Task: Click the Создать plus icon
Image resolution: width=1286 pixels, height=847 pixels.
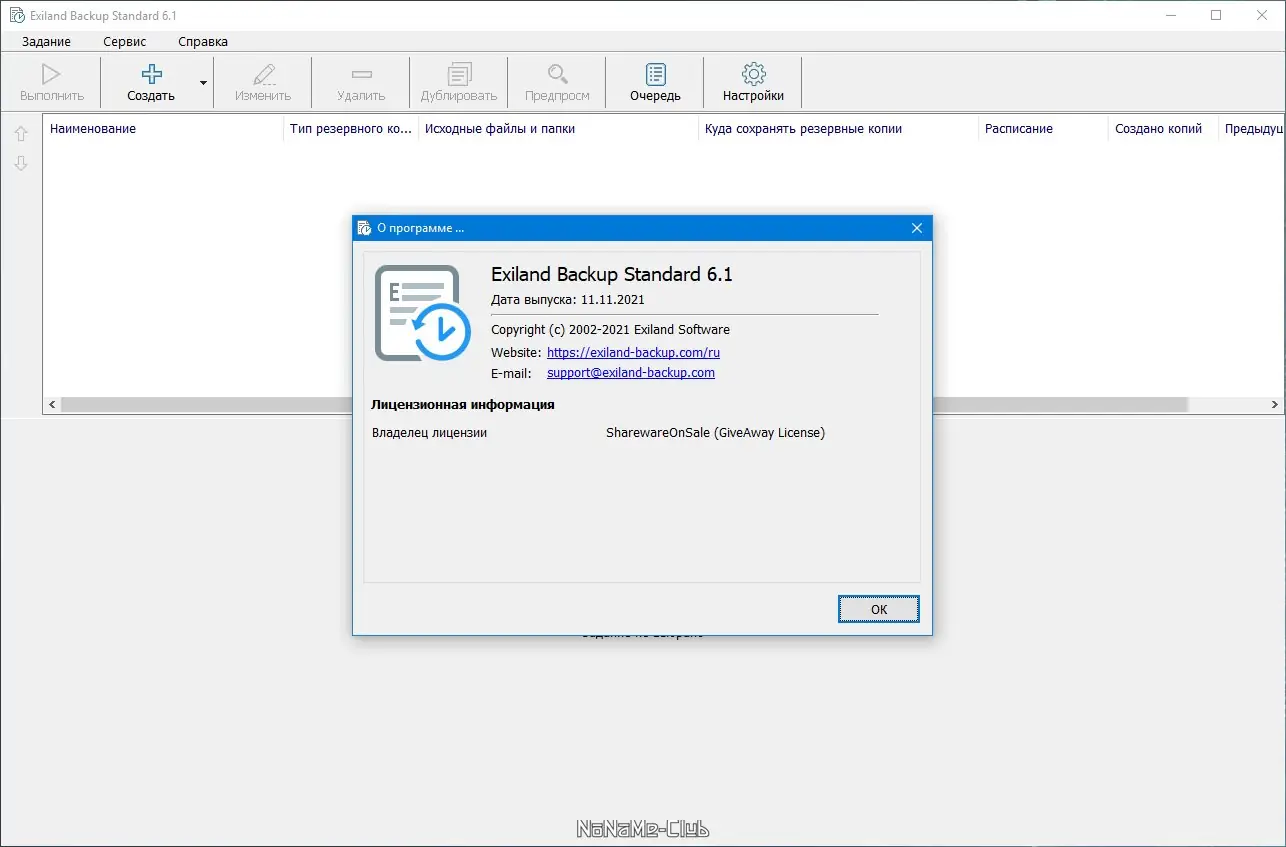Action: pyautogui.click(x=151, y=74)
